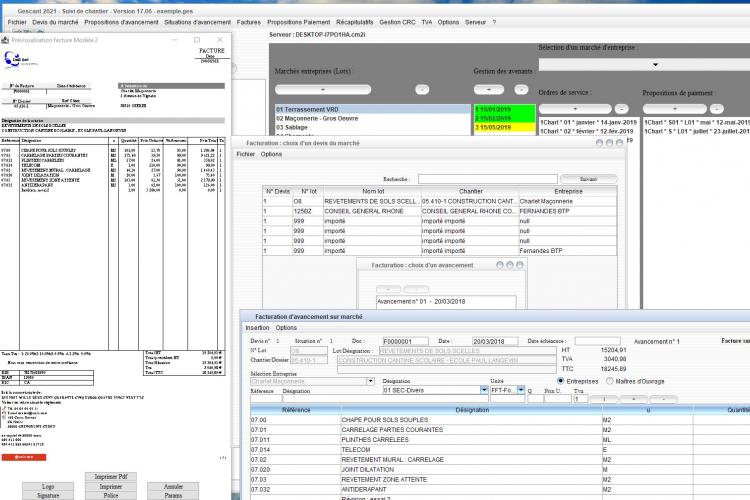
Task: Open the ? help menu
Action: [x=494, y=22]
